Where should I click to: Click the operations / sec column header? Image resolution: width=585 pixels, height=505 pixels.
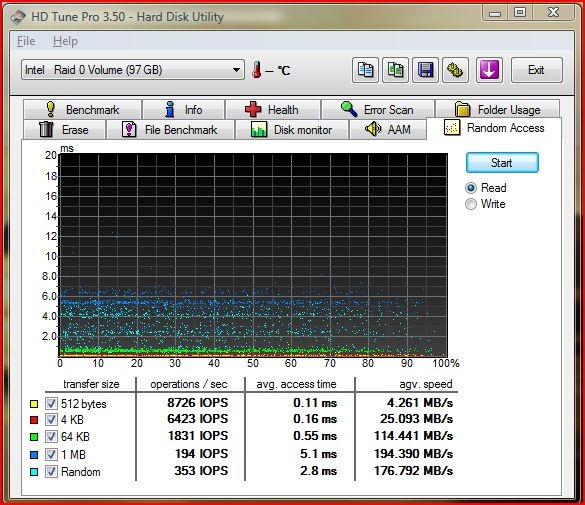coord(189,384)
